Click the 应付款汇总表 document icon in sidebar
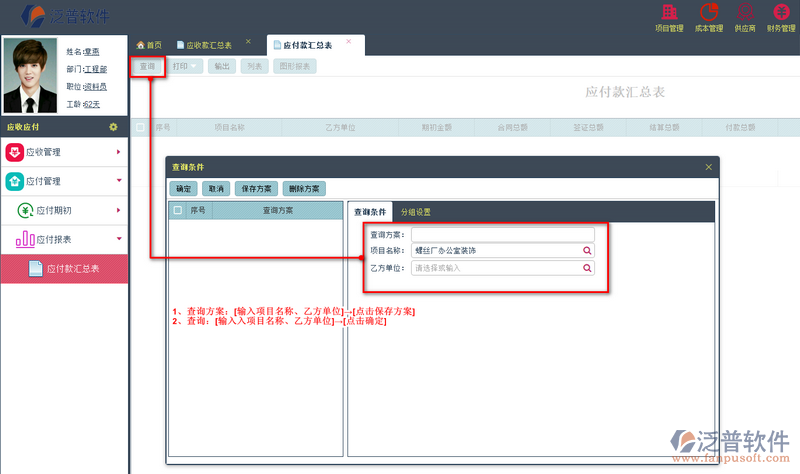The image size is (800, 474). click(35, 268)
